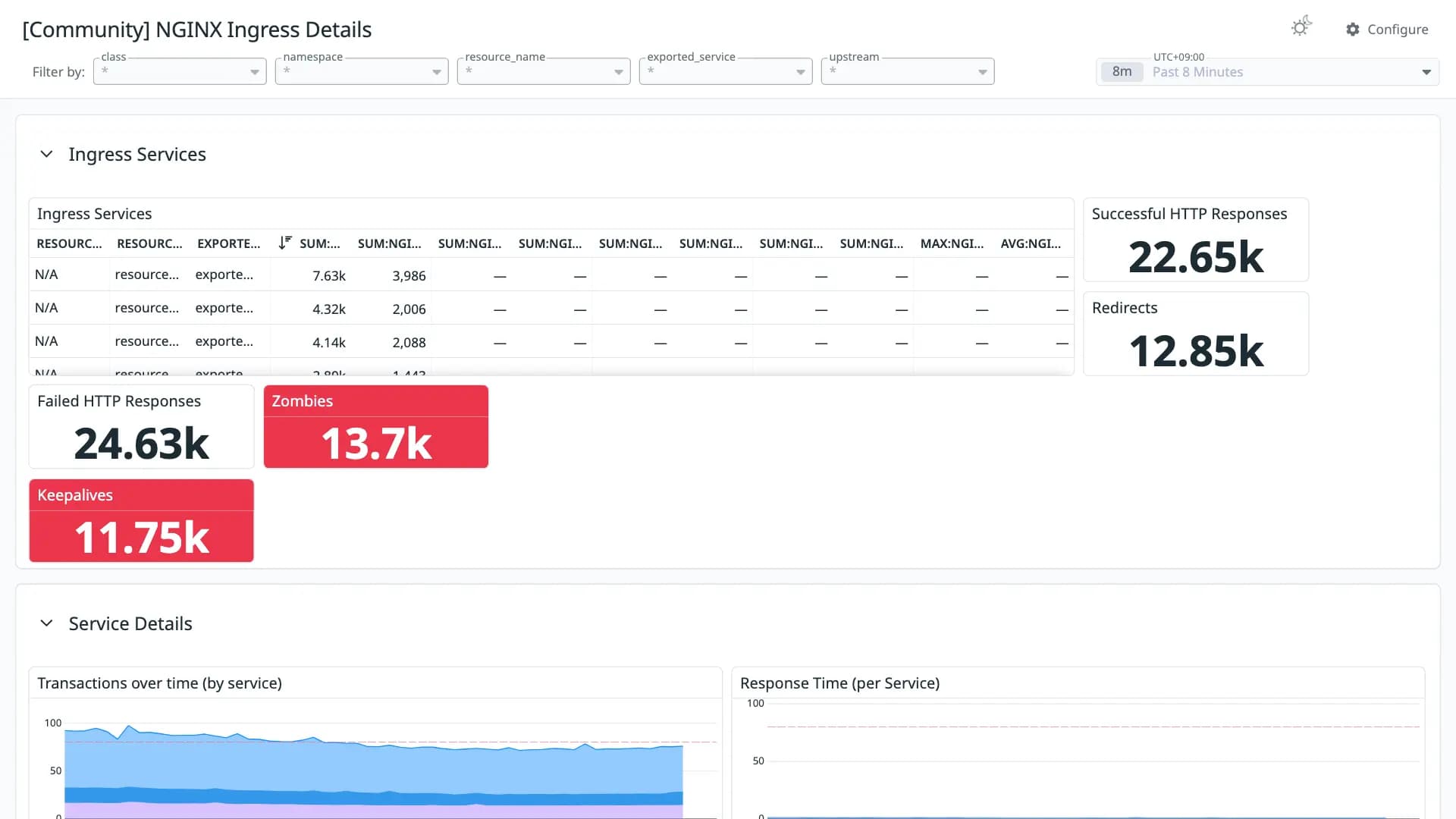This screenshot has width=1456, height=819.
Task: Click the 4.32k table cell
Action: (x=329, y=309)
